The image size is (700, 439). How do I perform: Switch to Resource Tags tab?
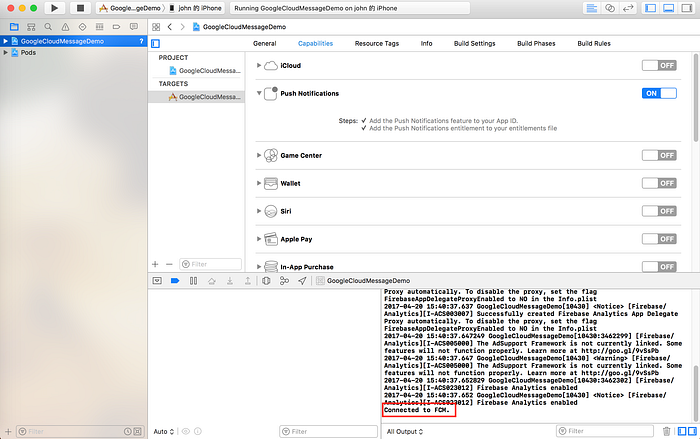point(377,43)
